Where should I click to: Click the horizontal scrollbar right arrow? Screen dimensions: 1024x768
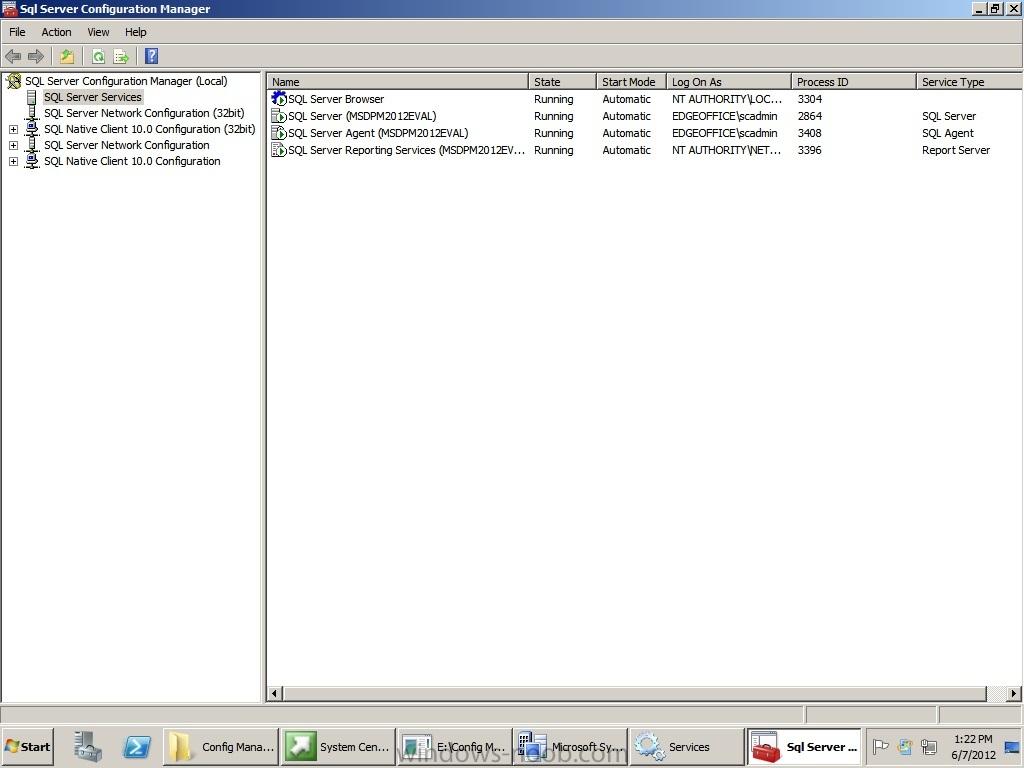click(1014, 694)
